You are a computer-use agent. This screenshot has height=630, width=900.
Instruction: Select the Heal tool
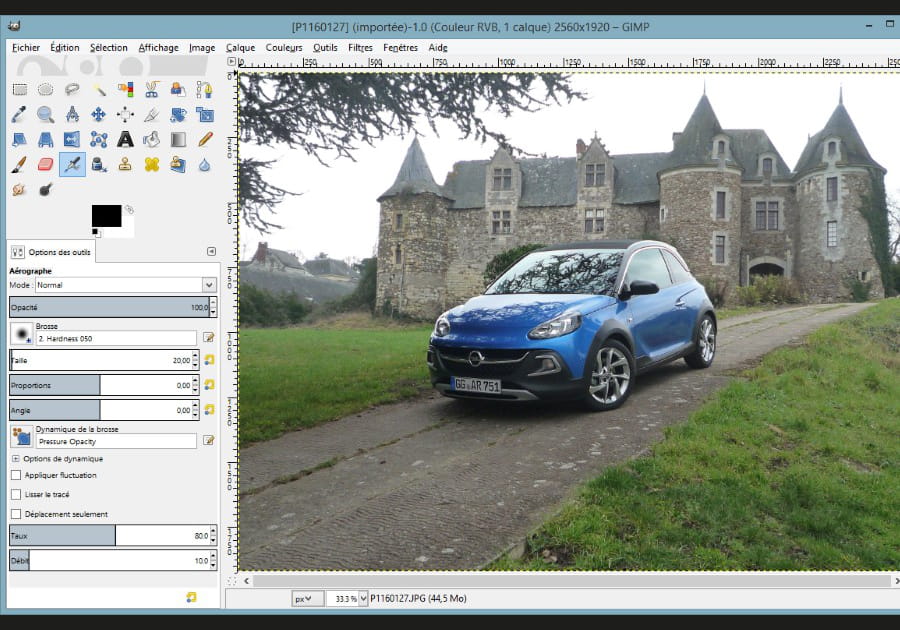152,165
